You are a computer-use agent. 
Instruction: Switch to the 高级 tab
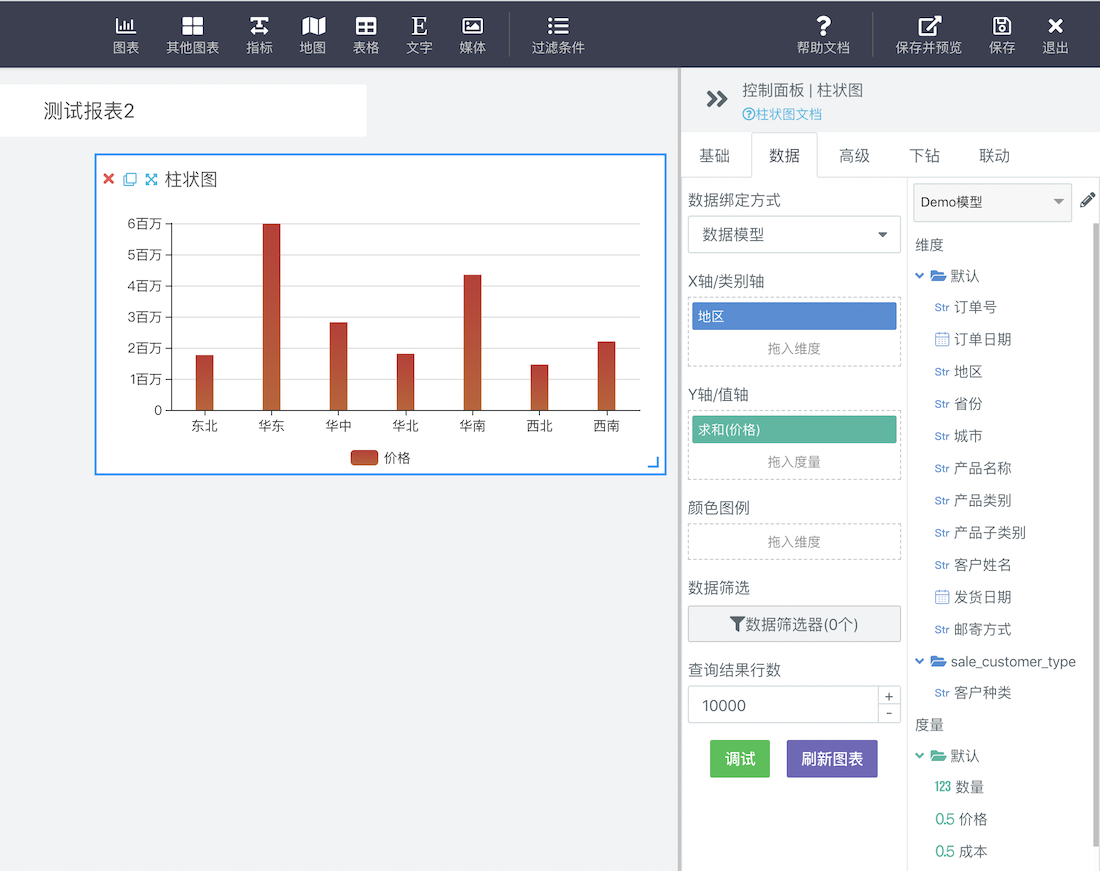pos(854,156)
